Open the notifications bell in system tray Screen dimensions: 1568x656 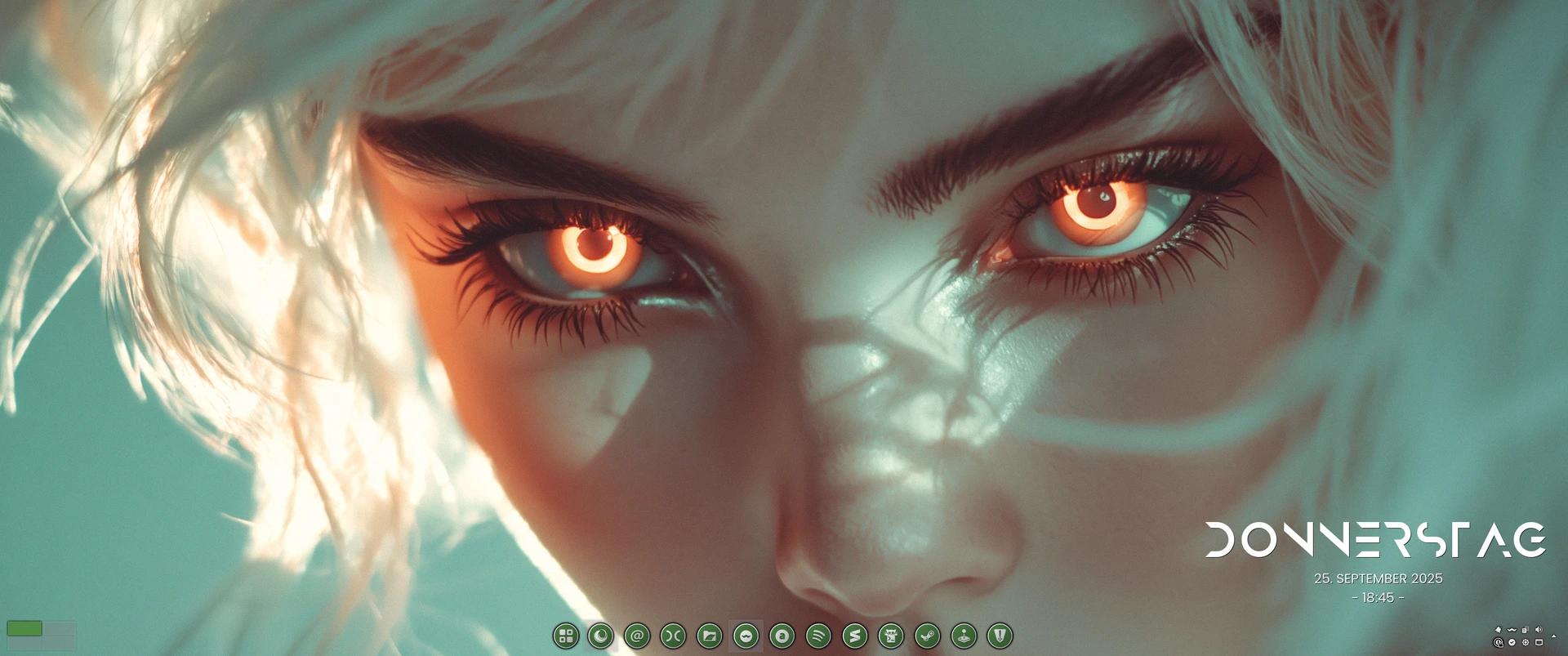[x=1498, y=630]
